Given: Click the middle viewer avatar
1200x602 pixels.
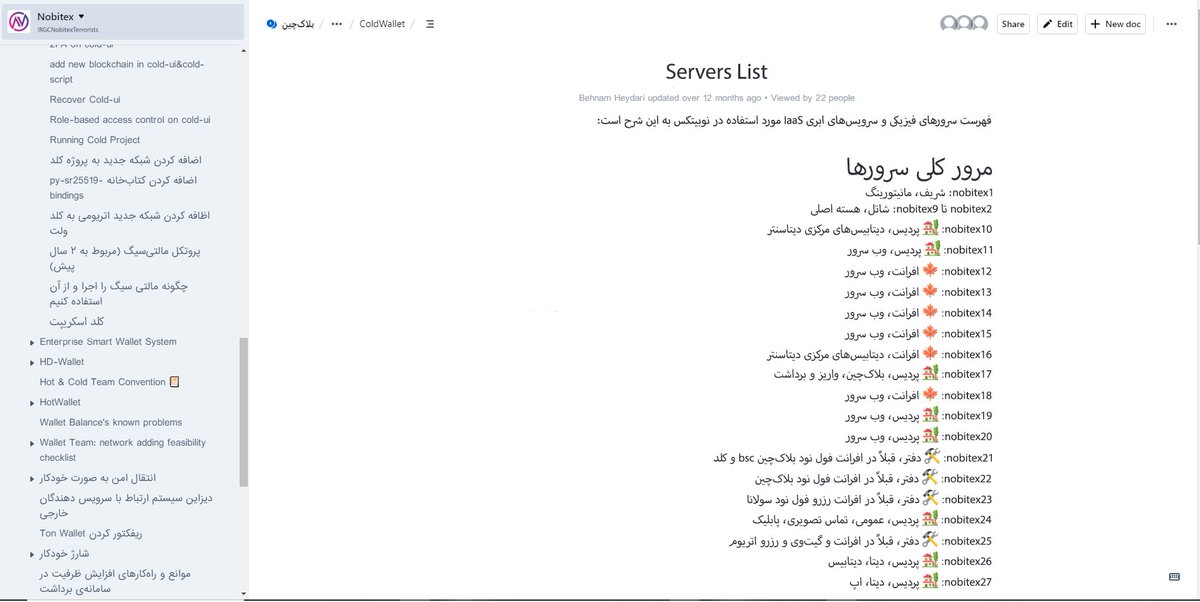Looking at the screenshot, I should 964,23.
